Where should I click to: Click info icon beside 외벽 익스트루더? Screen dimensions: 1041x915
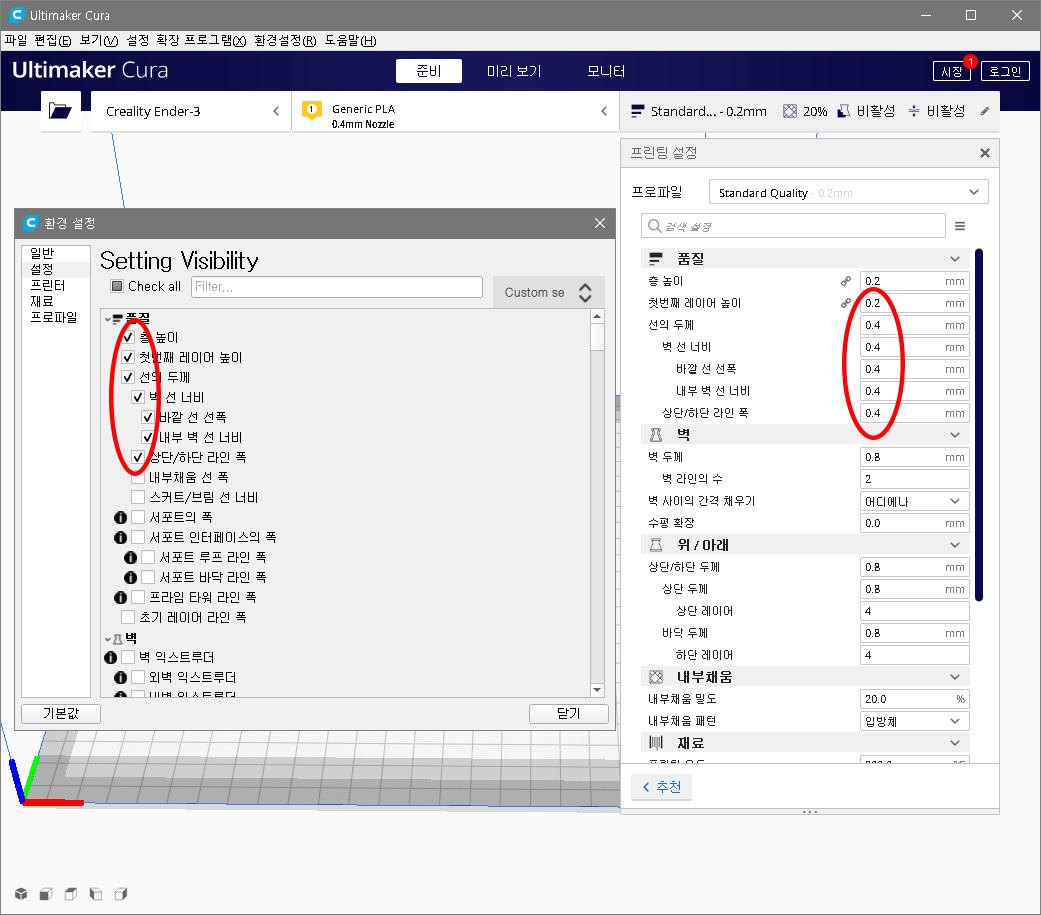point(120,677)
